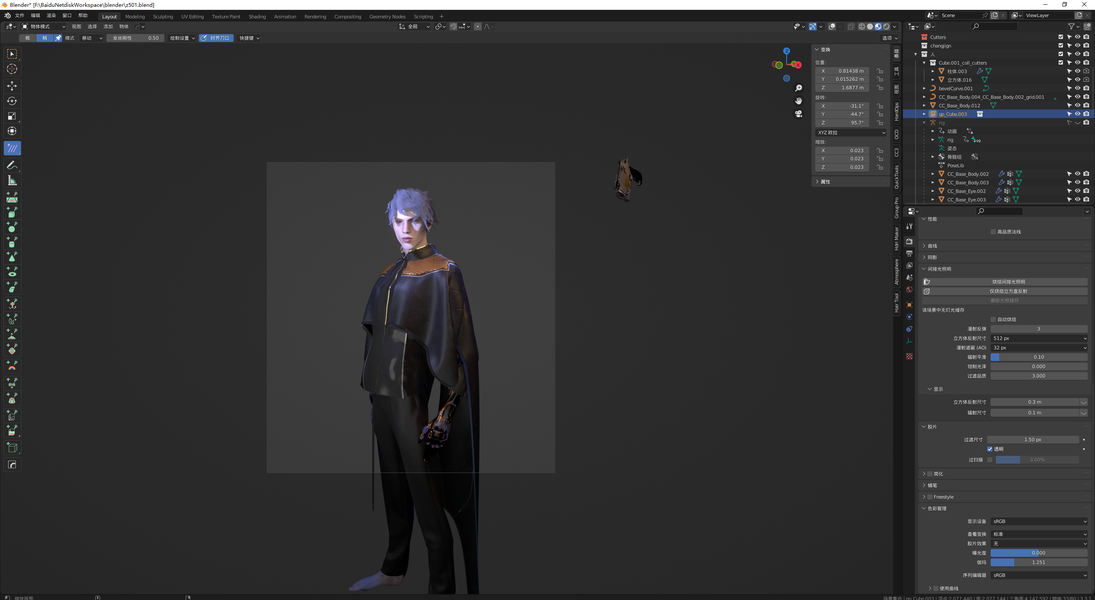
Task: Open the 物体模式 mode dropdown
Action: [43, 27]
